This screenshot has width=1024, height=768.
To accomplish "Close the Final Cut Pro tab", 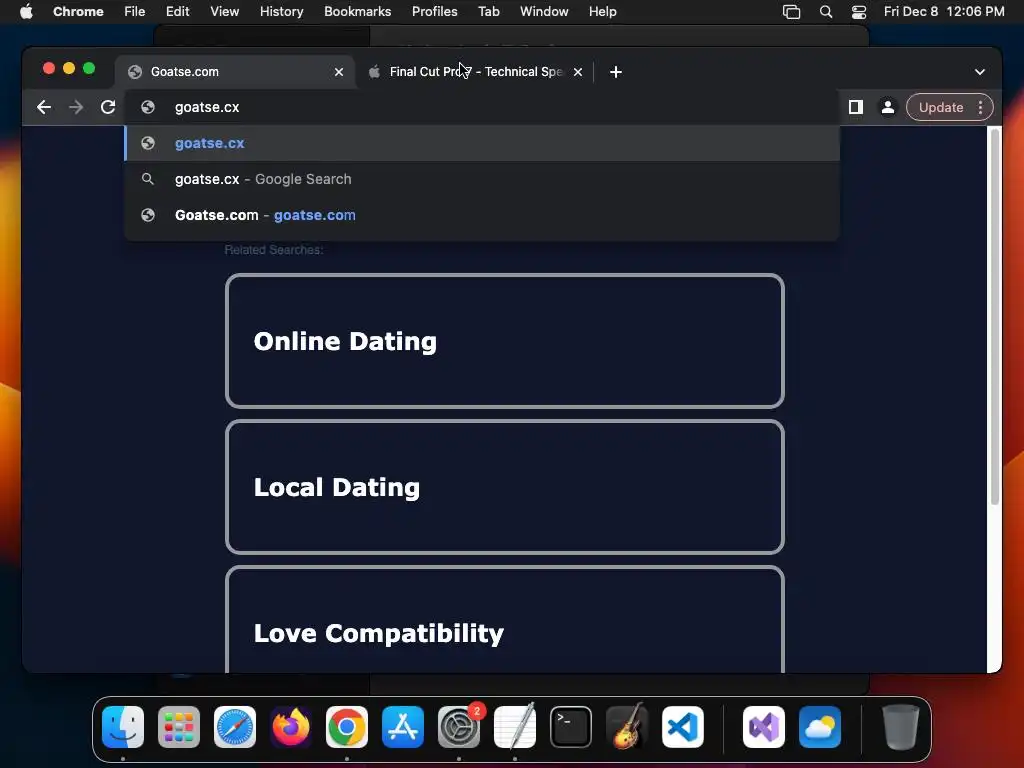I will click(578, 72).
